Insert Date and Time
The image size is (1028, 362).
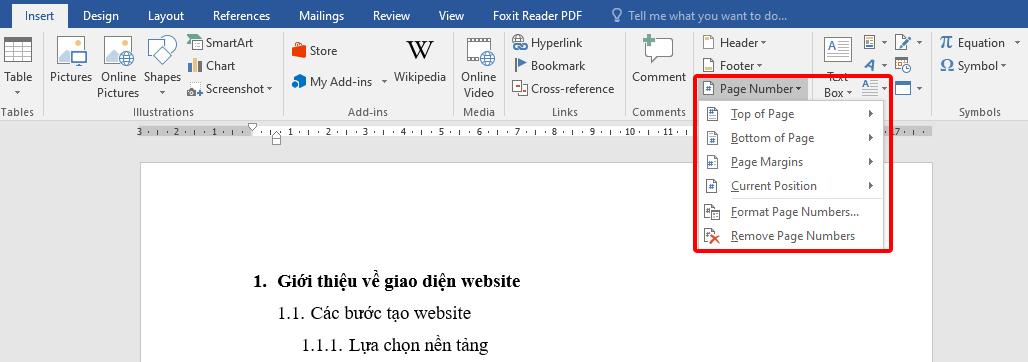coord(903,65)
